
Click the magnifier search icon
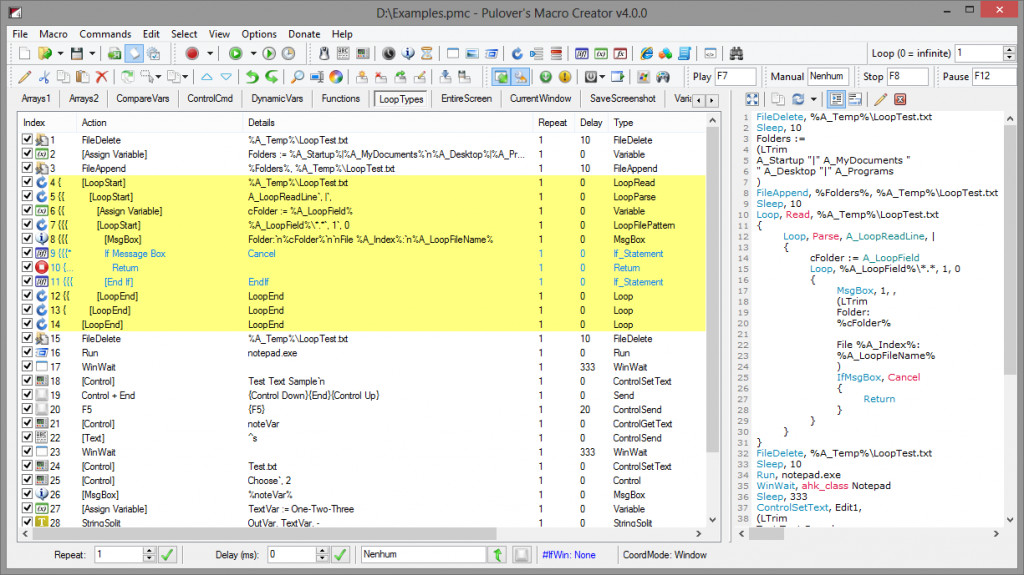click(x=297, y=77)
